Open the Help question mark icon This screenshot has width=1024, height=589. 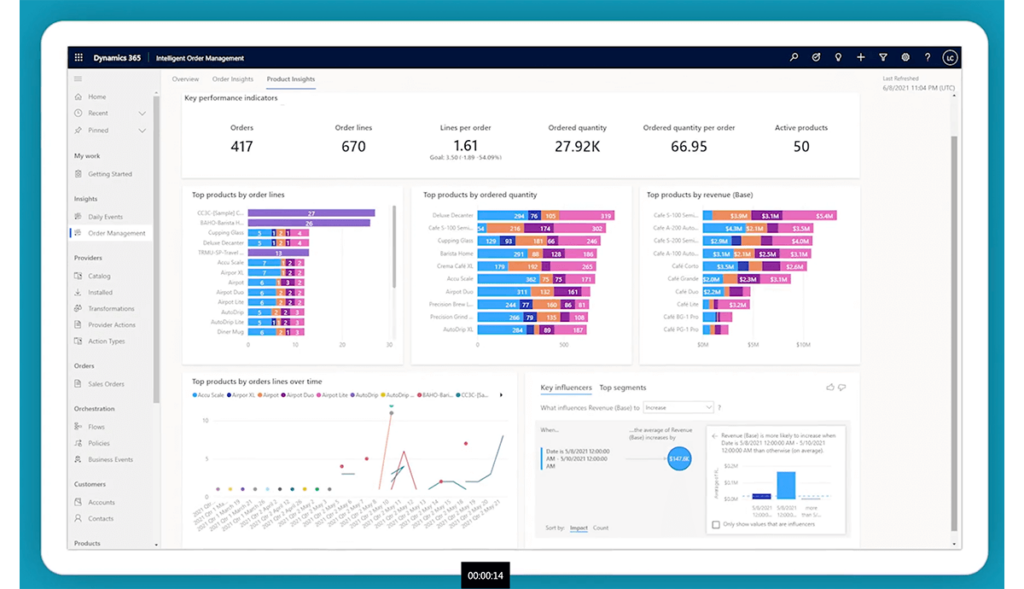pyautogui.click(x=928, y=57)
